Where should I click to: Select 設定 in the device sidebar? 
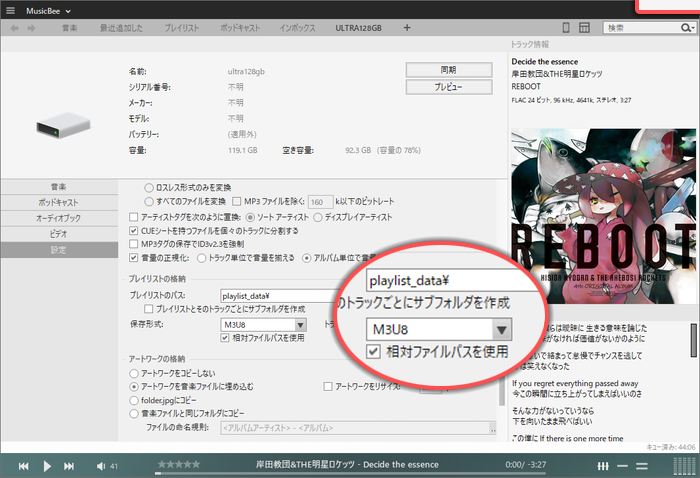[x=59, y=250]
